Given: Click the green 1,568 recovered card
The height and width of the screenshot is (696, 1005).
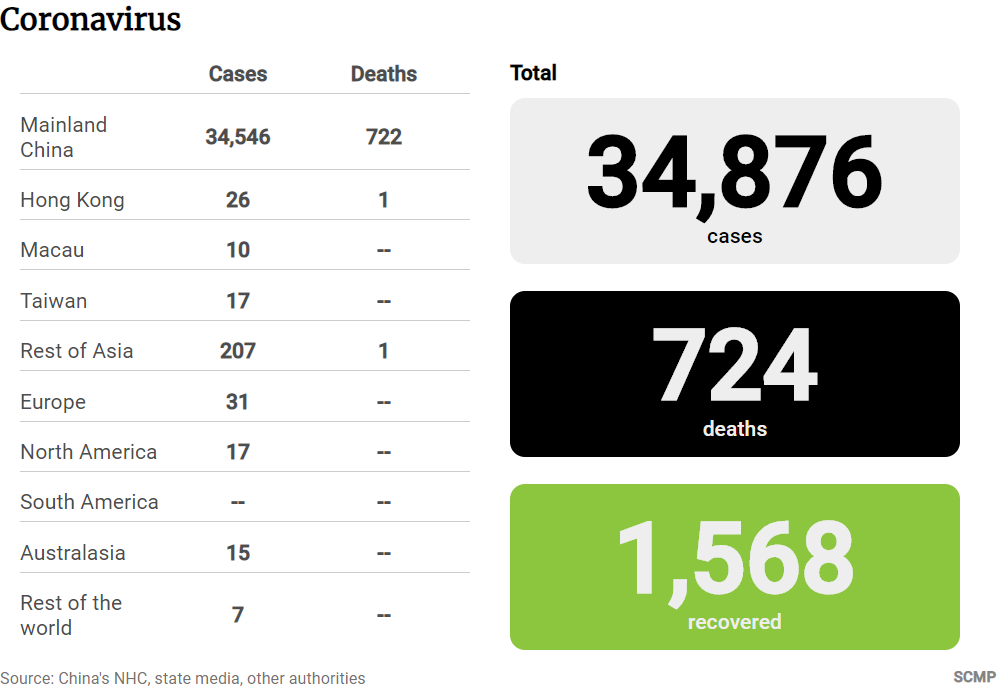Looking at the screenshot, I should 735,567.
